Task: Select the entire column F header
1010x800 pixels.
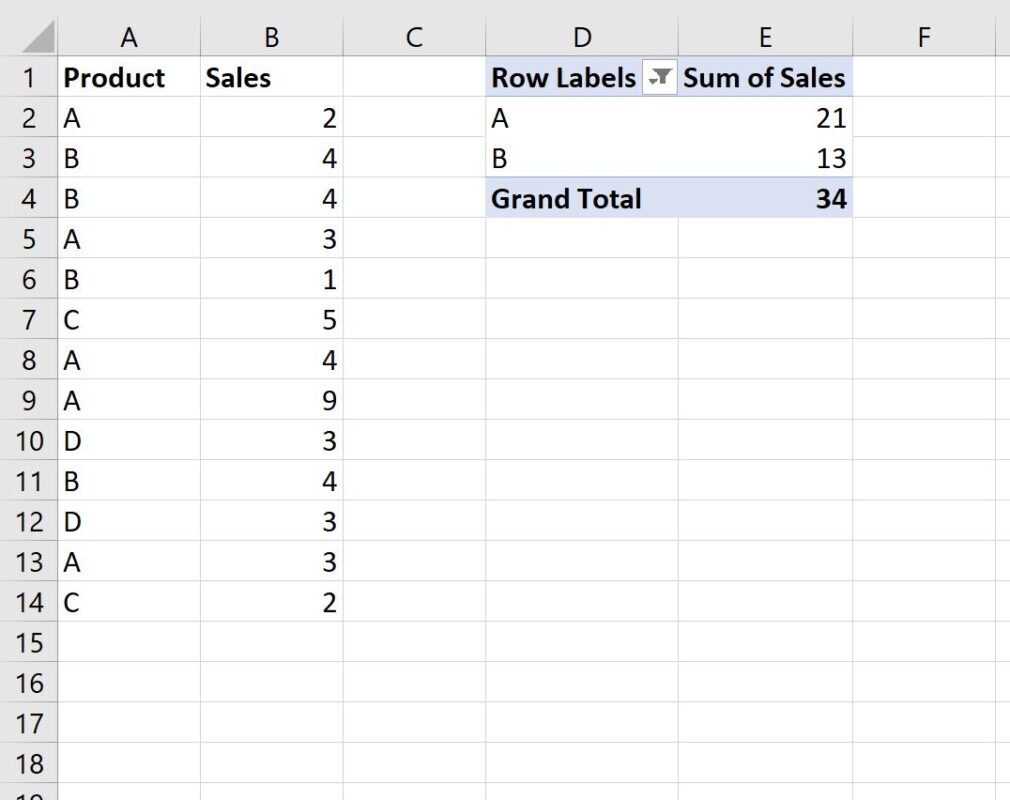Action: coord(923,36)
